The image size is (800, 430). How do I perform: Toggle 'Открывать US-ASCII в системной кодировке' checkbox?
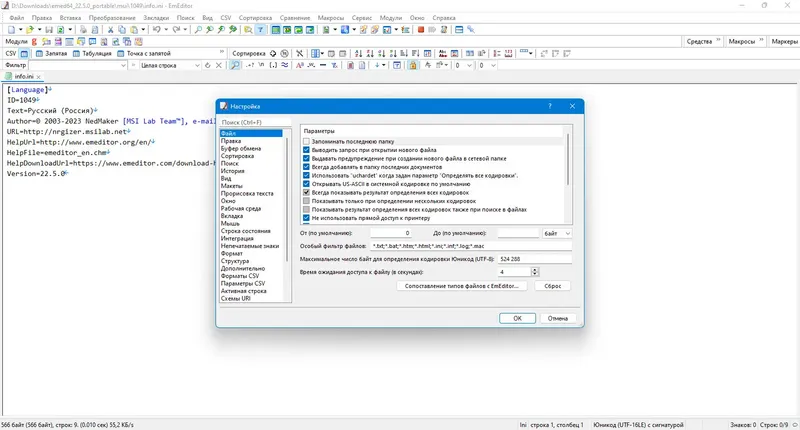(306, 184)
